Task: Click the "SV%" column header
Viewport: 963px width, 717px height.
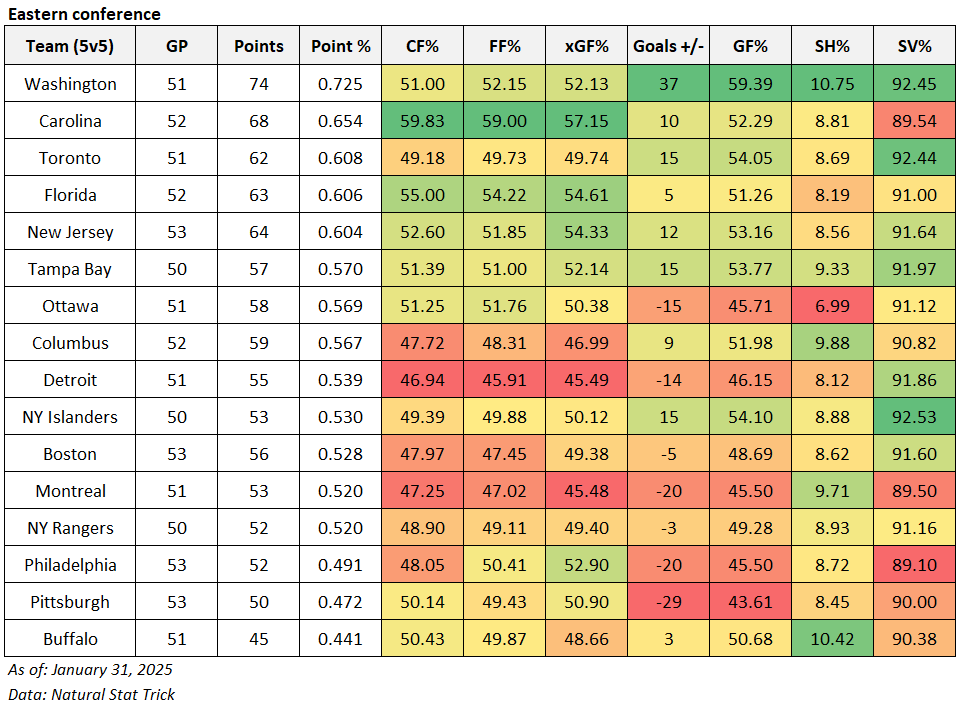Action: coord(914,46)
